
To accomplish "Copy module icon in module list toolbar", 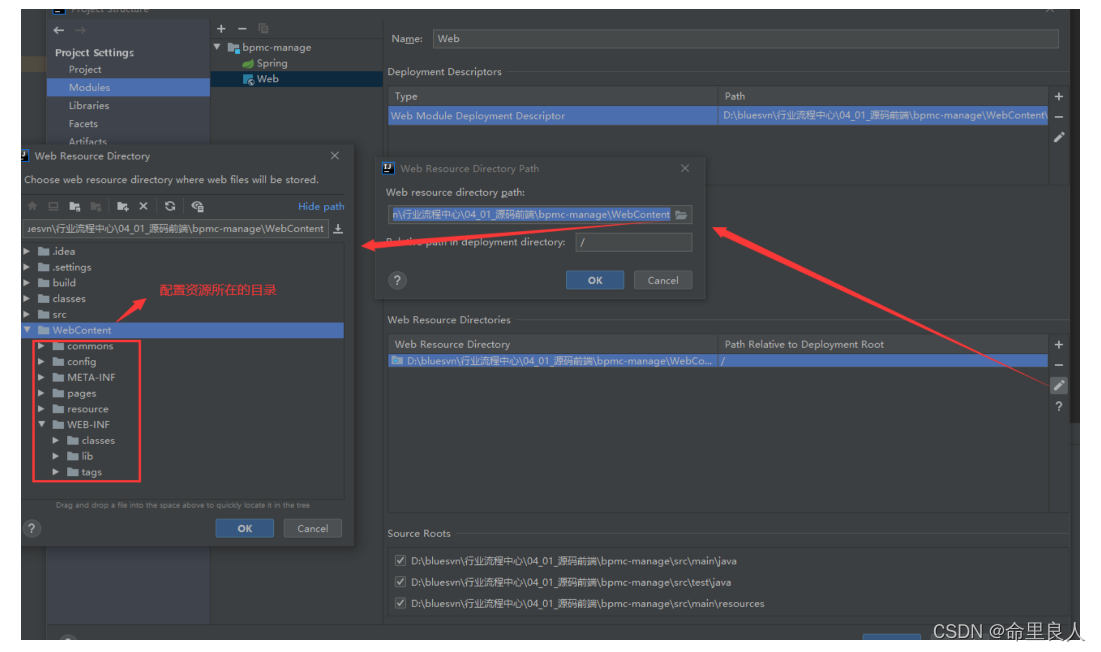I will pyautogui.click(x=263, y=29).
